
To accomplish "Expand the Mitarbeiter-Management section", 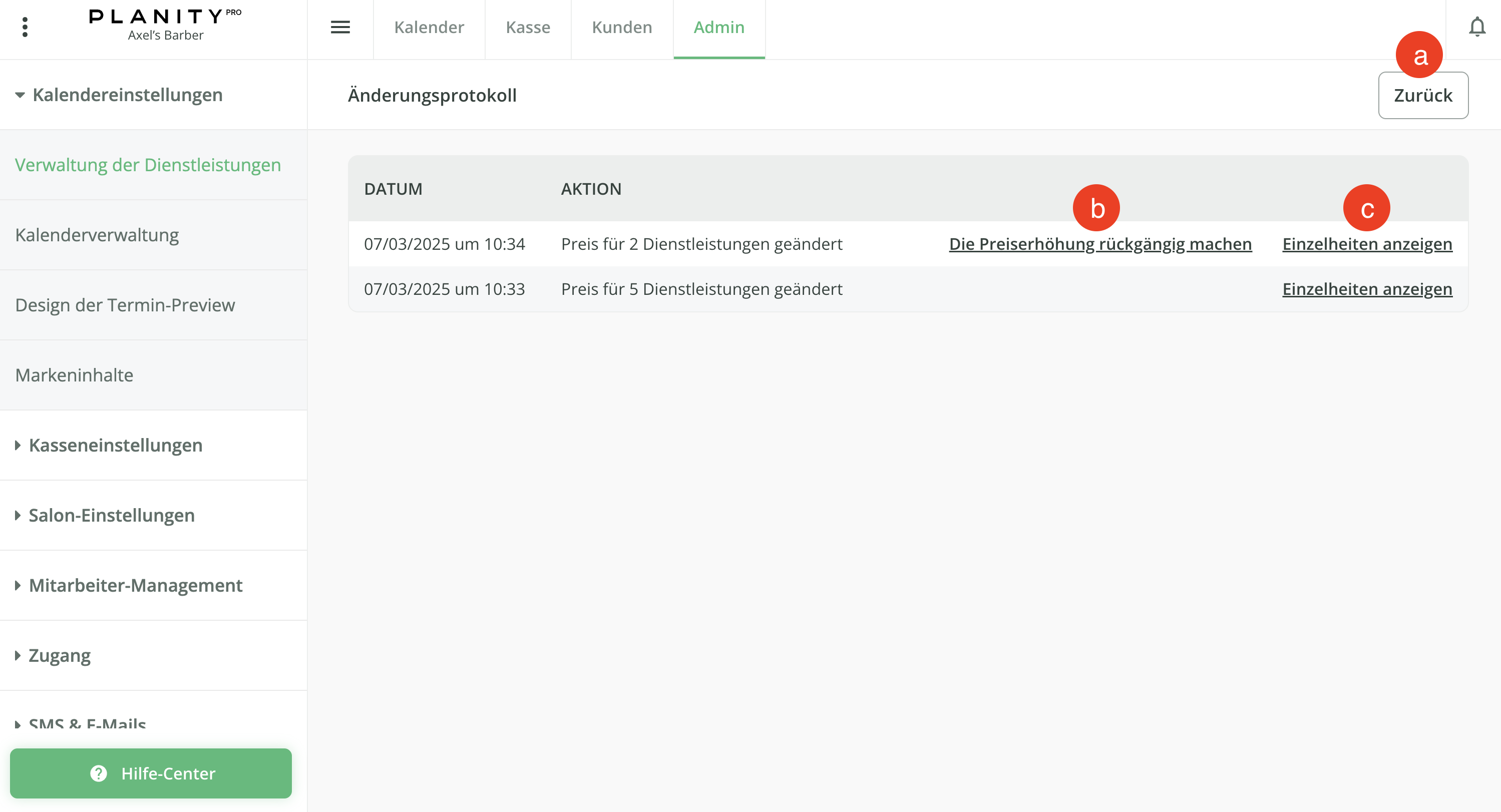I will [135, 585].
